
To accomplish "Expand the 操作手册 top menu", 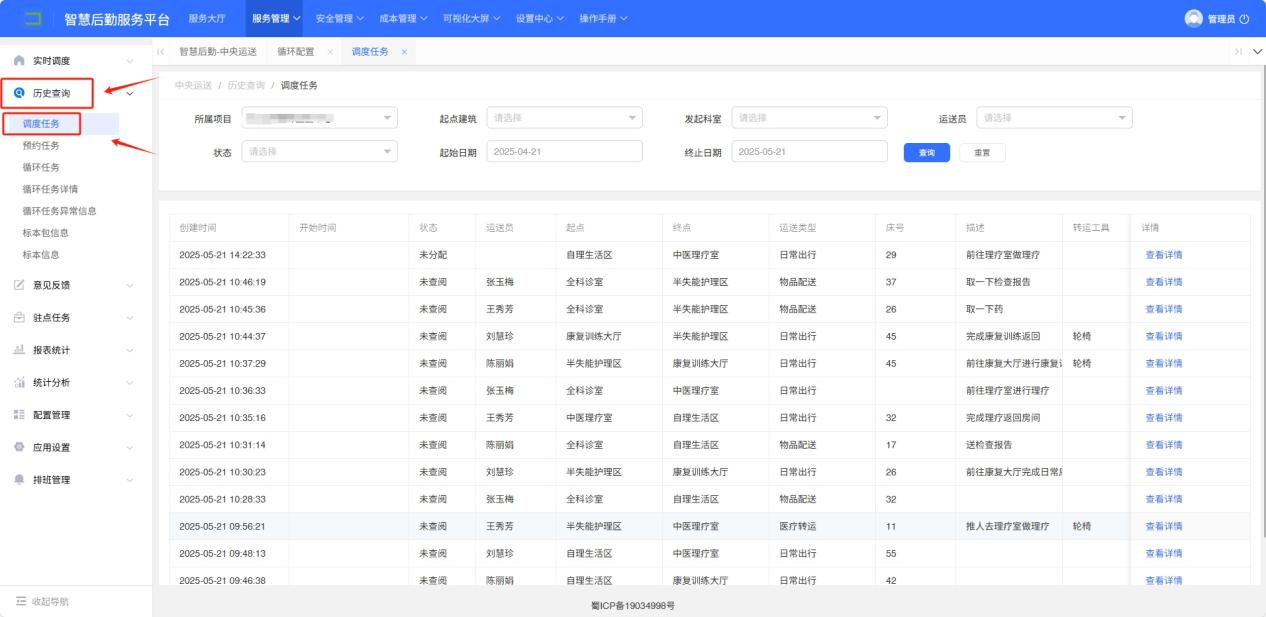I will pos(604,18).
